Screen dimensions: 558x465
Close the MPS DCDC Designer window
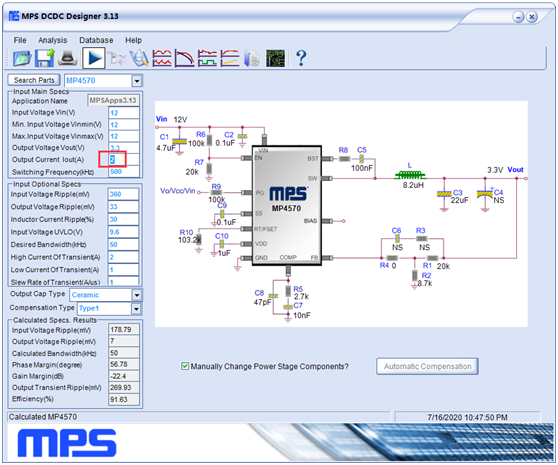pyautogui.click(x=532, y=17)
